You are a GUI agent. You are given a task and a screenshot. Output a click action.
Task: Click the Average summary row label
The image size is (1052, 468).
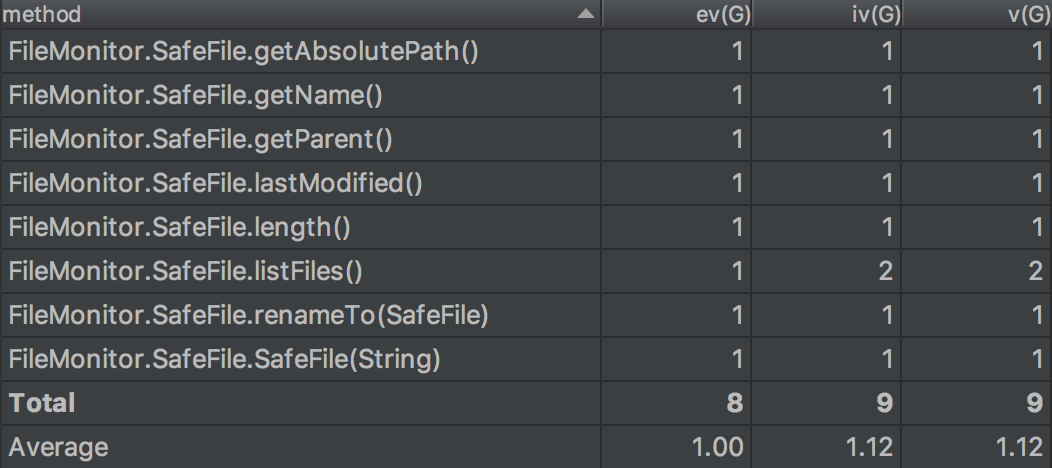pos(57,446)
